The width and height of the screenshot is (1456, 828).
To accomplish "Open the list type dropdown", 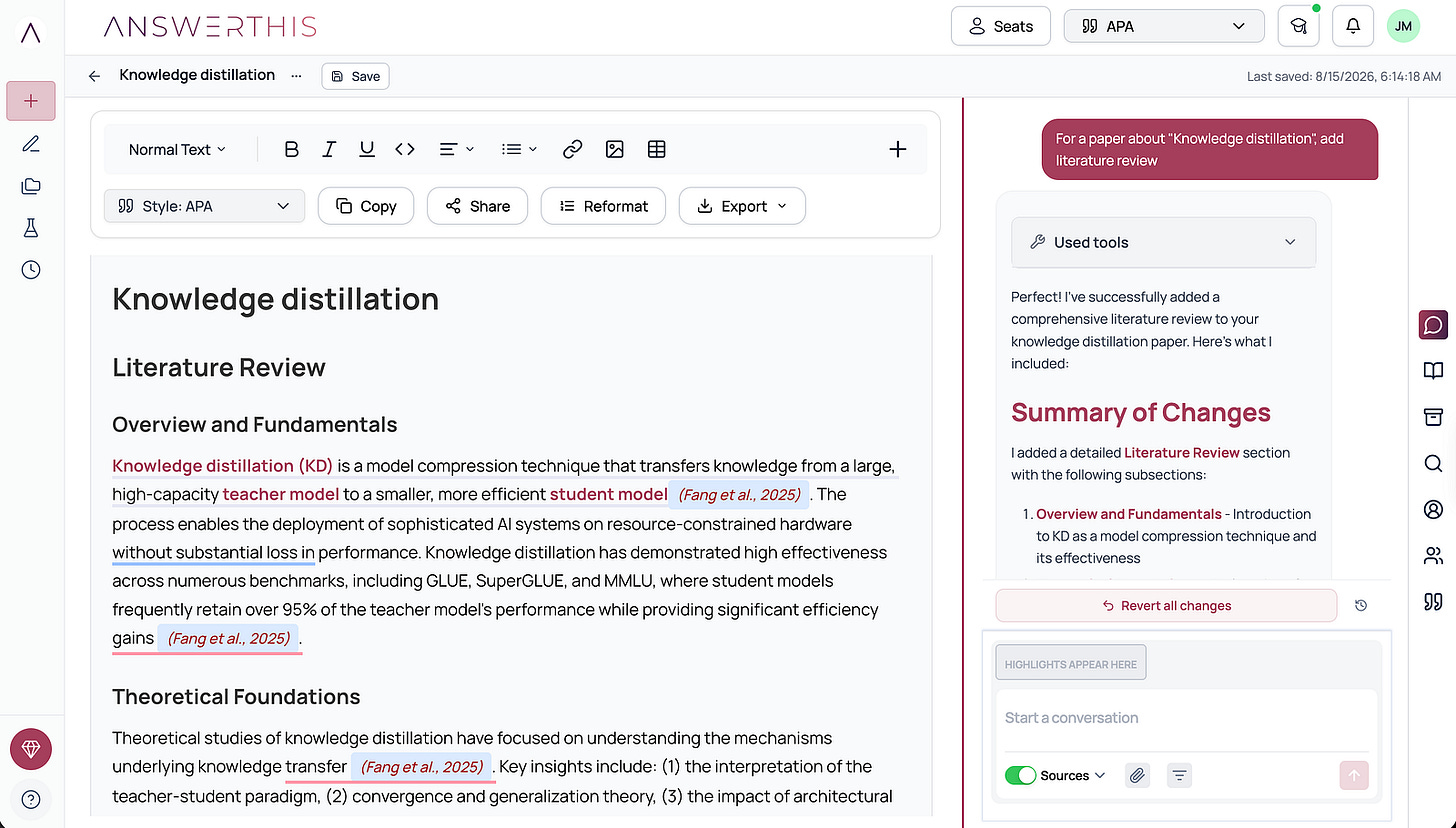I will click(519, 149).
